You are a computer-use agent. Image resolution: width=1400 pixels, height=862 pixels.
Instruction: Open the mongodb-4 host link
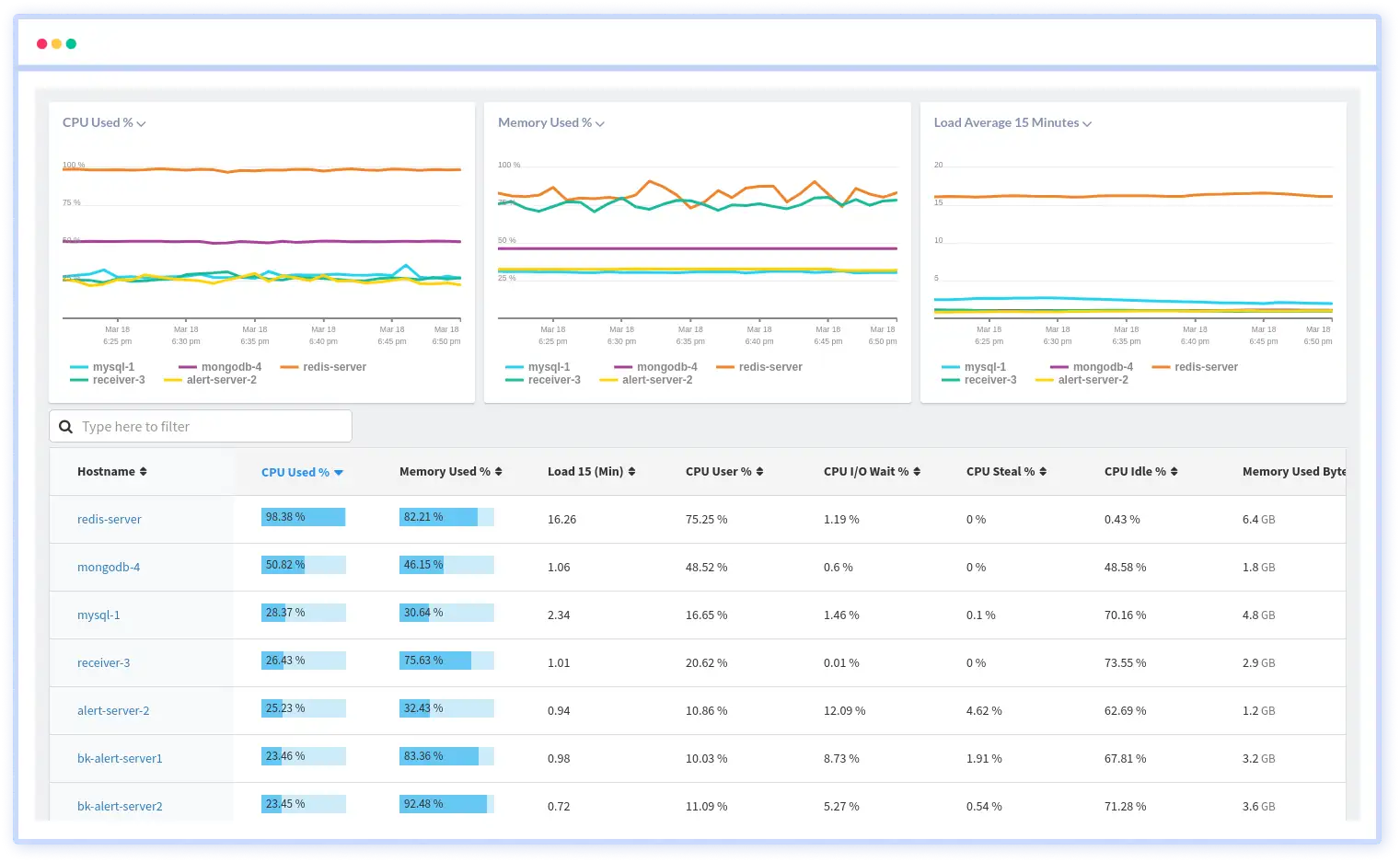(x=109, y=567)
